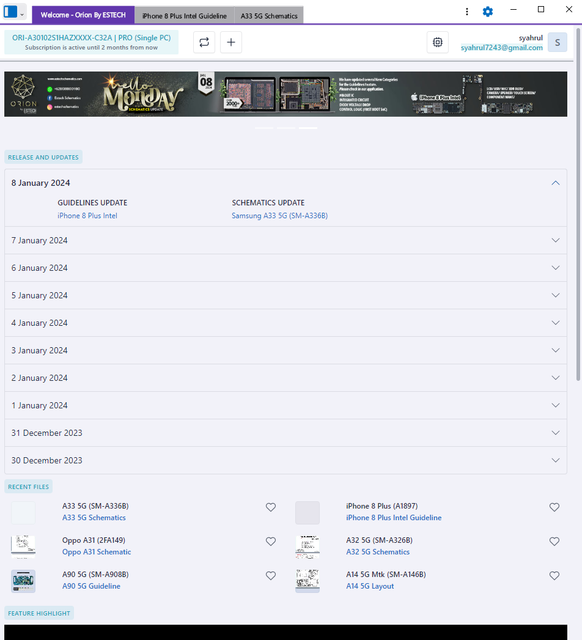Open the chip hardware info icon

pos(438,42)
